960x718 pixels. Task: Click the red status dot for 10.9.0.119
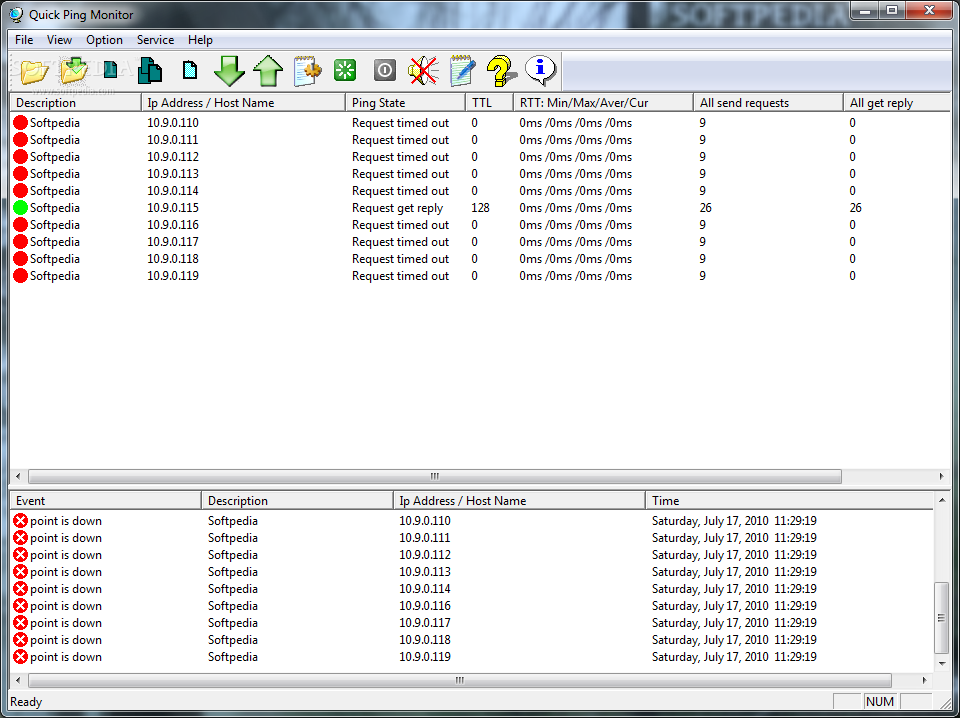21,275
